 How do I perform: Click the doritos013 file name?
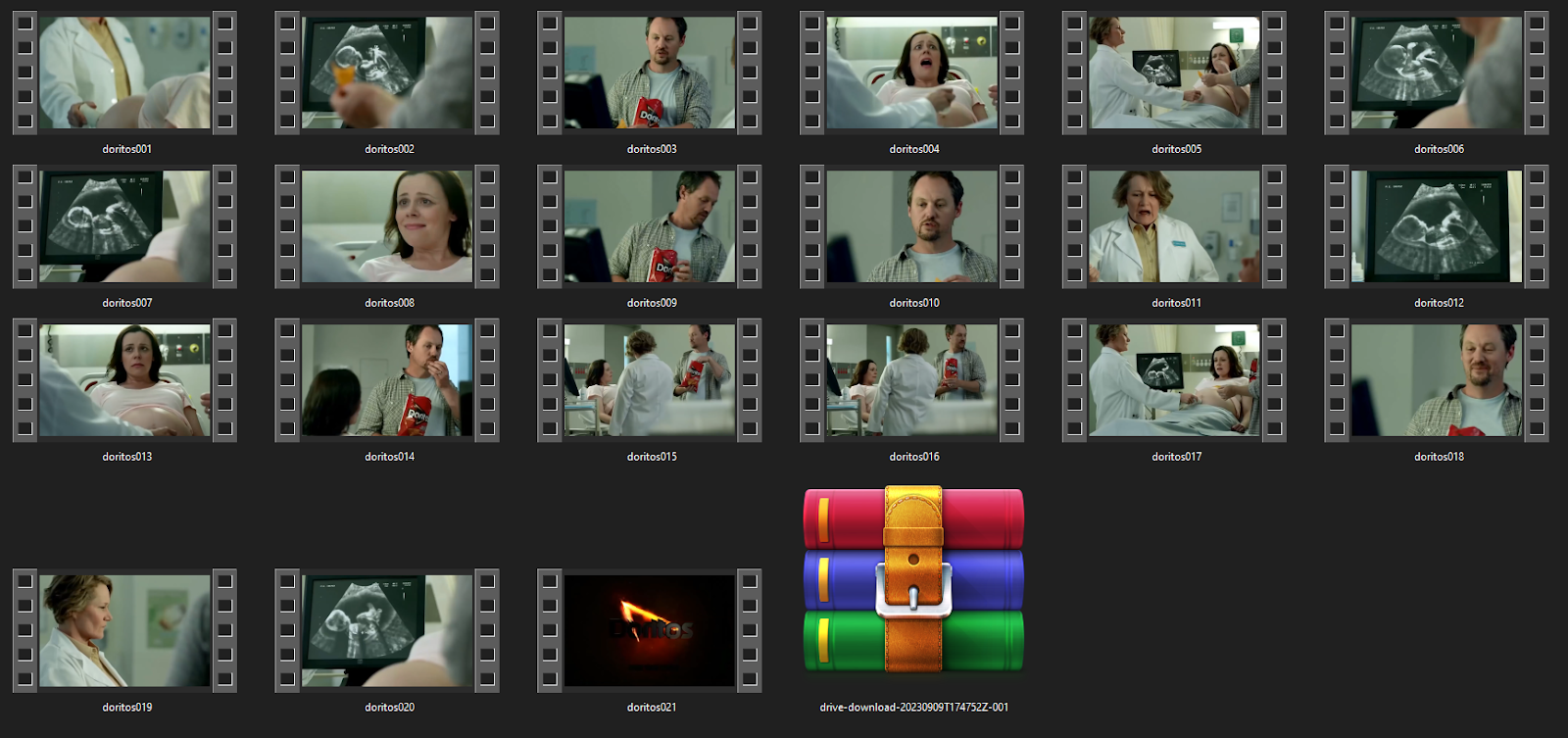127,457
